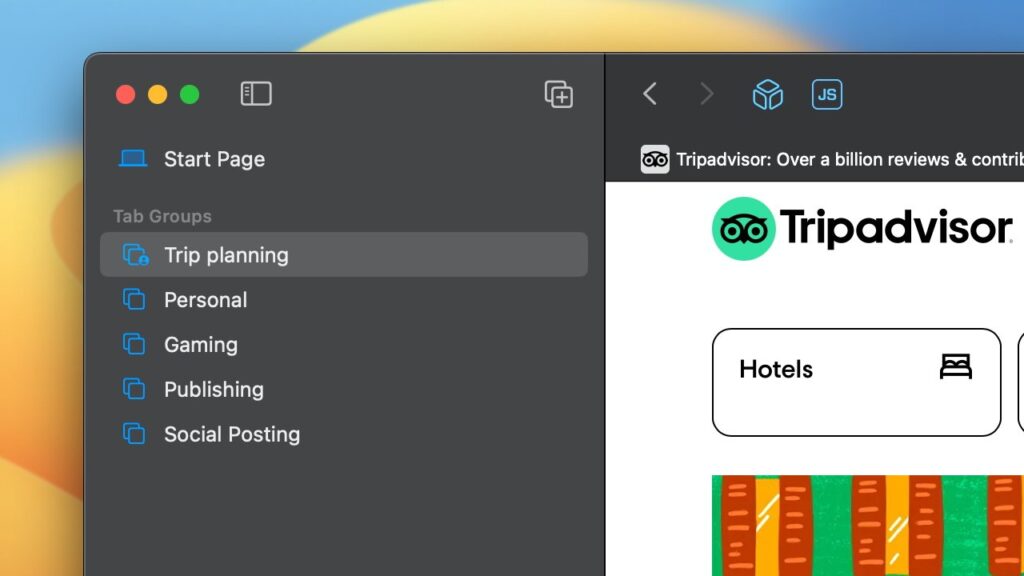This screenshot has height=576, width=1024.
Task: Click the new tab group icon
Action: click(559, 94)
